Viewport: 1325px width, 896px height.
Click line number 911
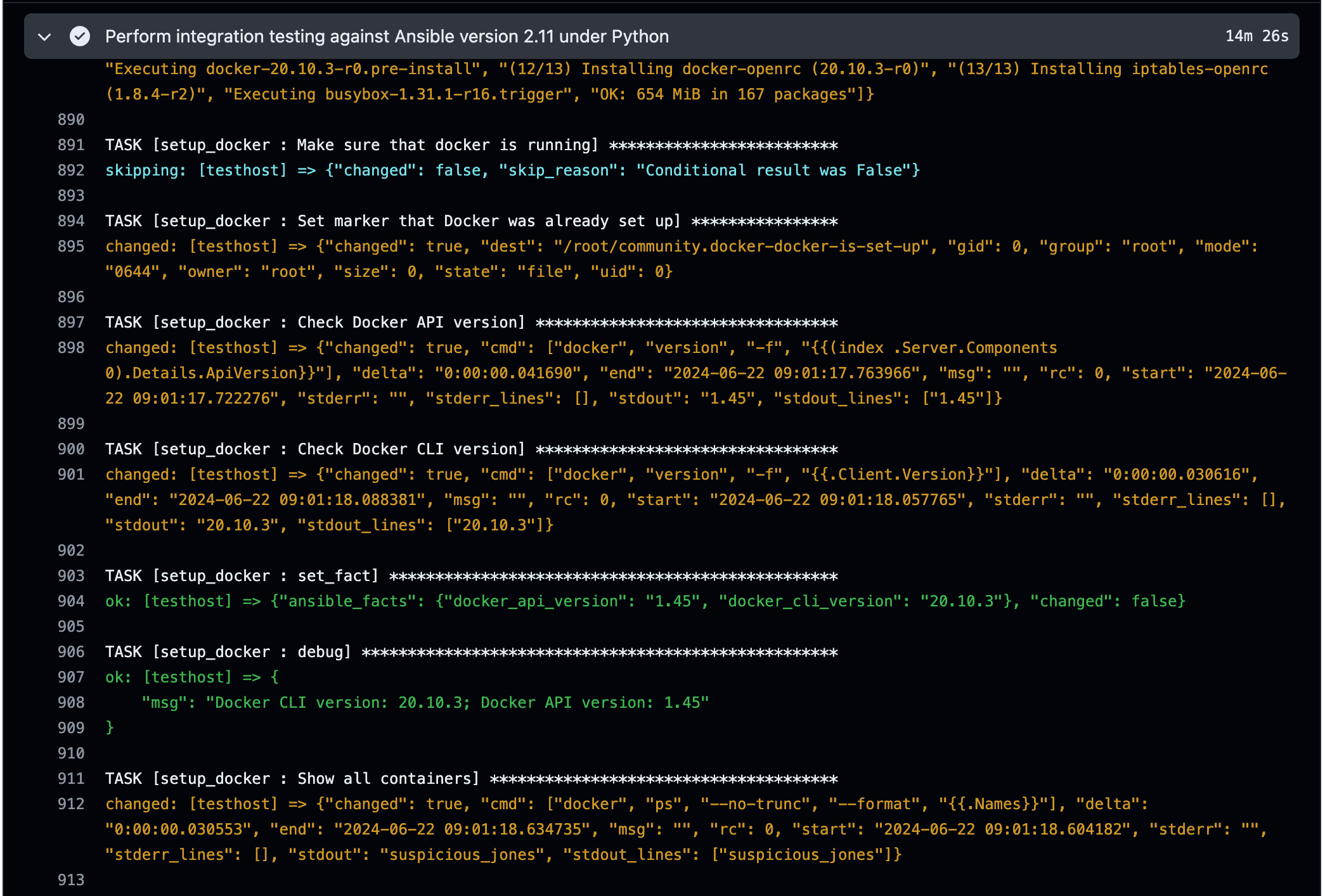(x=71, y=779)
